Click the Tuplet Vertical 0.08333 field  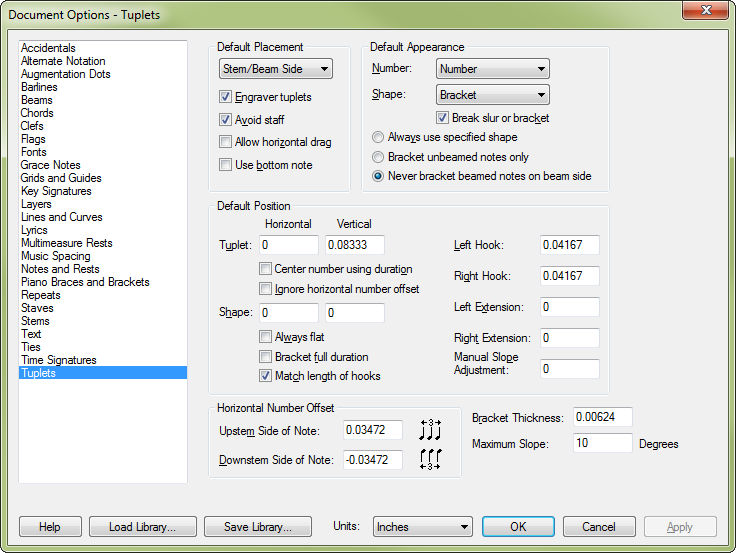[355, 245]
